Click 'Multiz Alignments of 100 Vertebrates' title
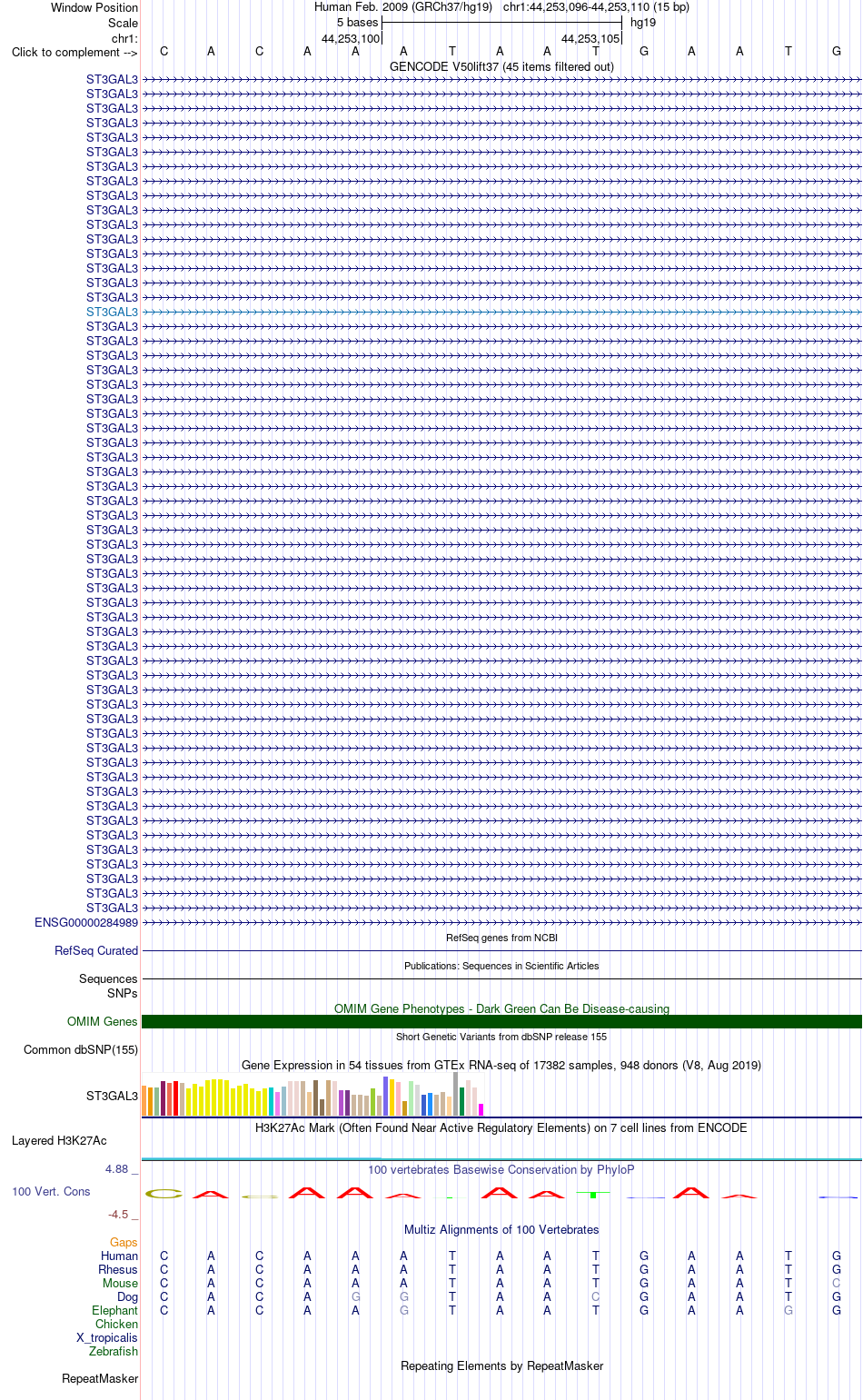This screenshot has height=1400, width=863. click(501, 1229)
